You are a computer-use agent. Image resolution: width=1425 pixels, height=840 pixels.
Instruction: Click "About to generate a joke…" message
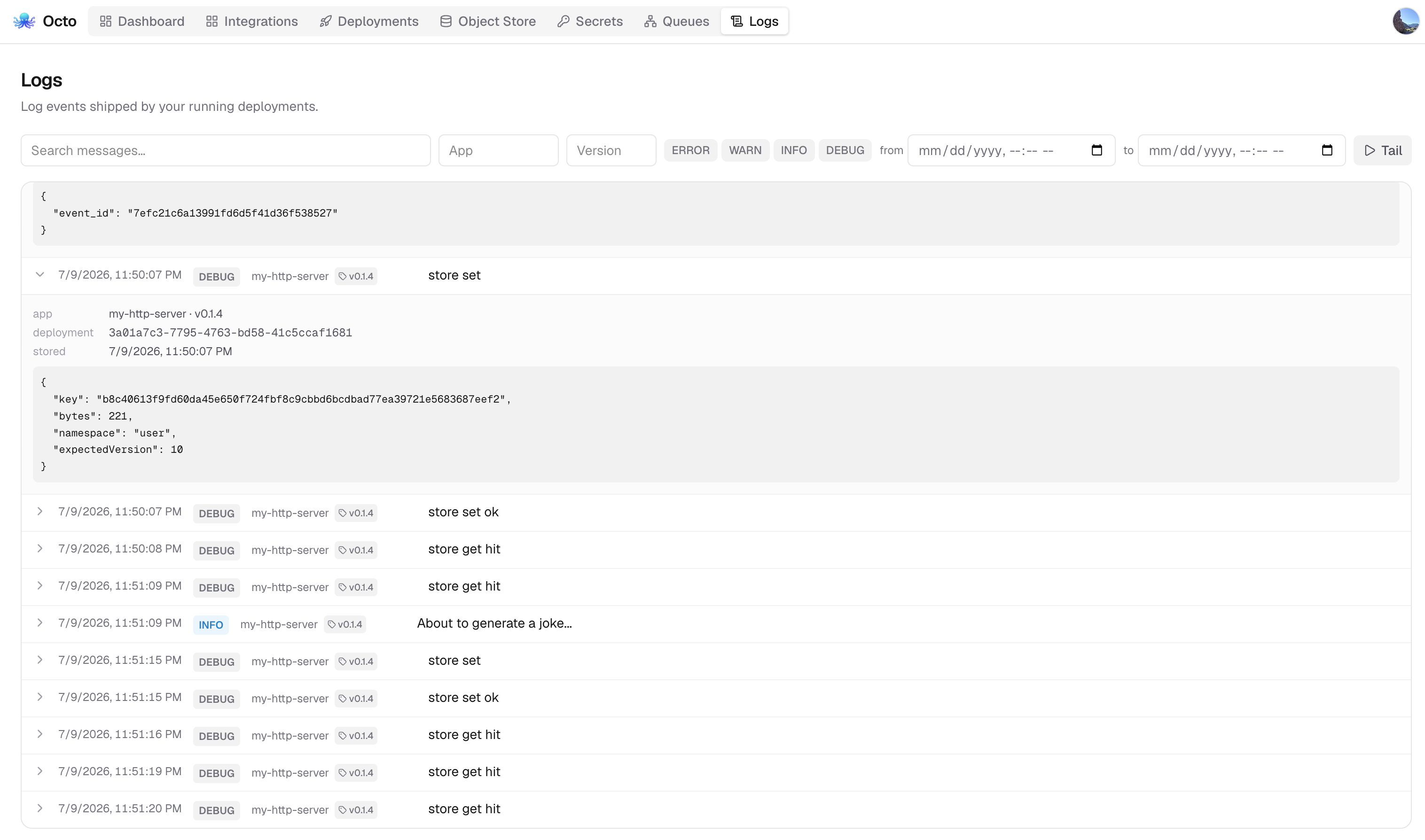494,623
